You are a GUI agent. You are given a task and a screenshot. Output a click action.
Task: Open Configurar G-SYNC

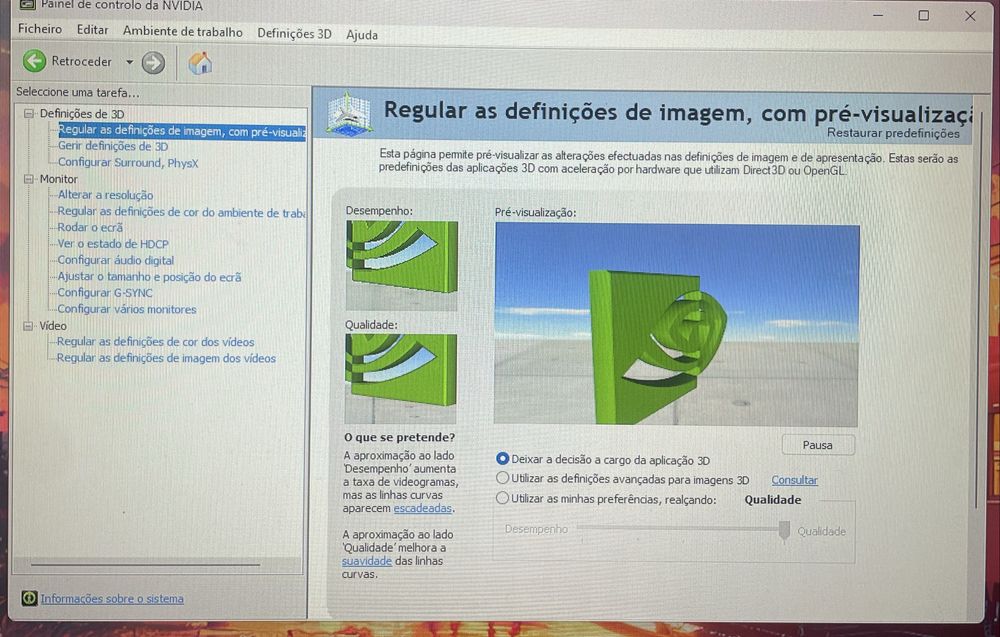(x=105, y=293)
